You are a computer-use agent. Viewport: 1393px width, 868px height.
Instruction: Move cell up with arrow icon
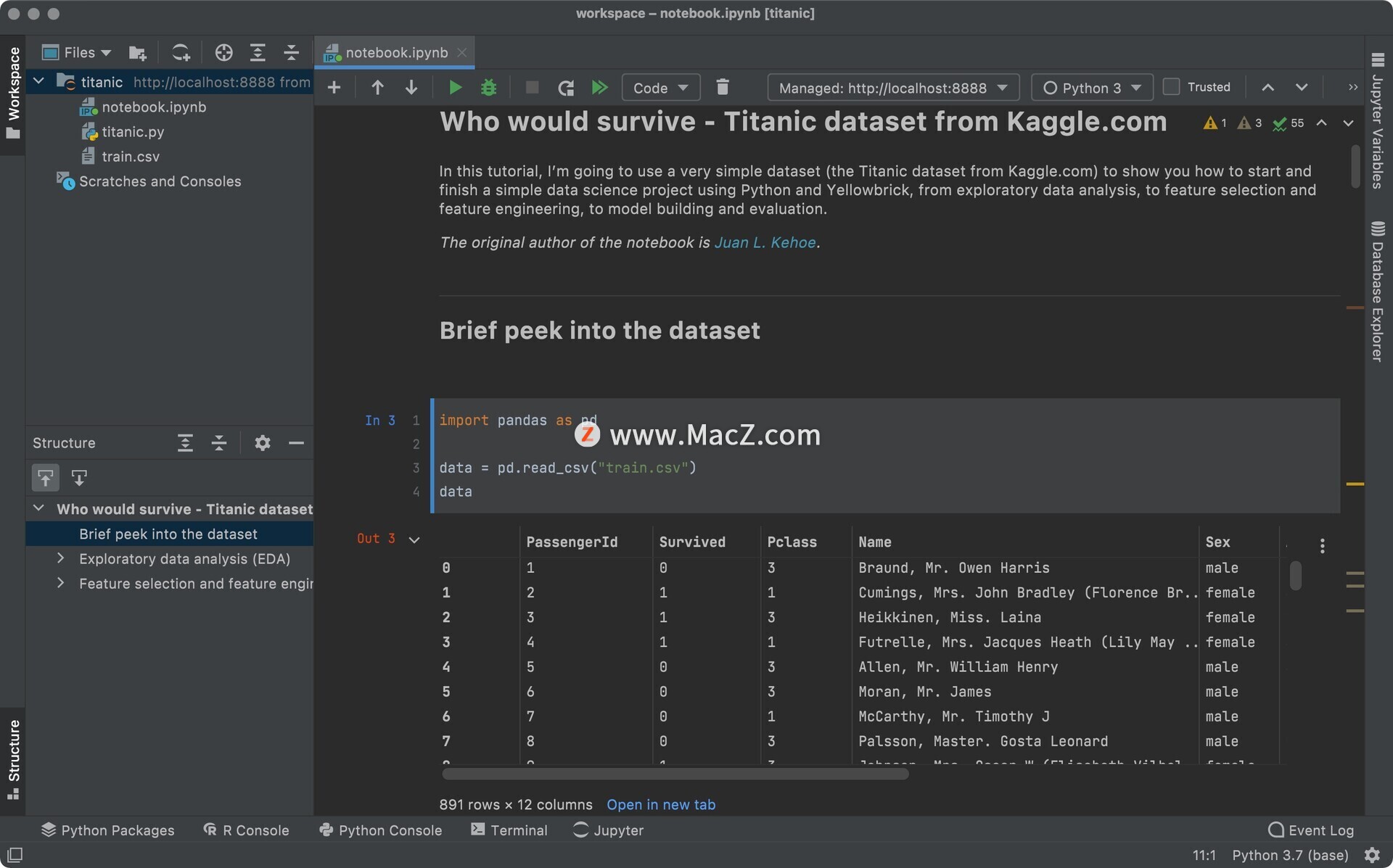coord(377,88)
